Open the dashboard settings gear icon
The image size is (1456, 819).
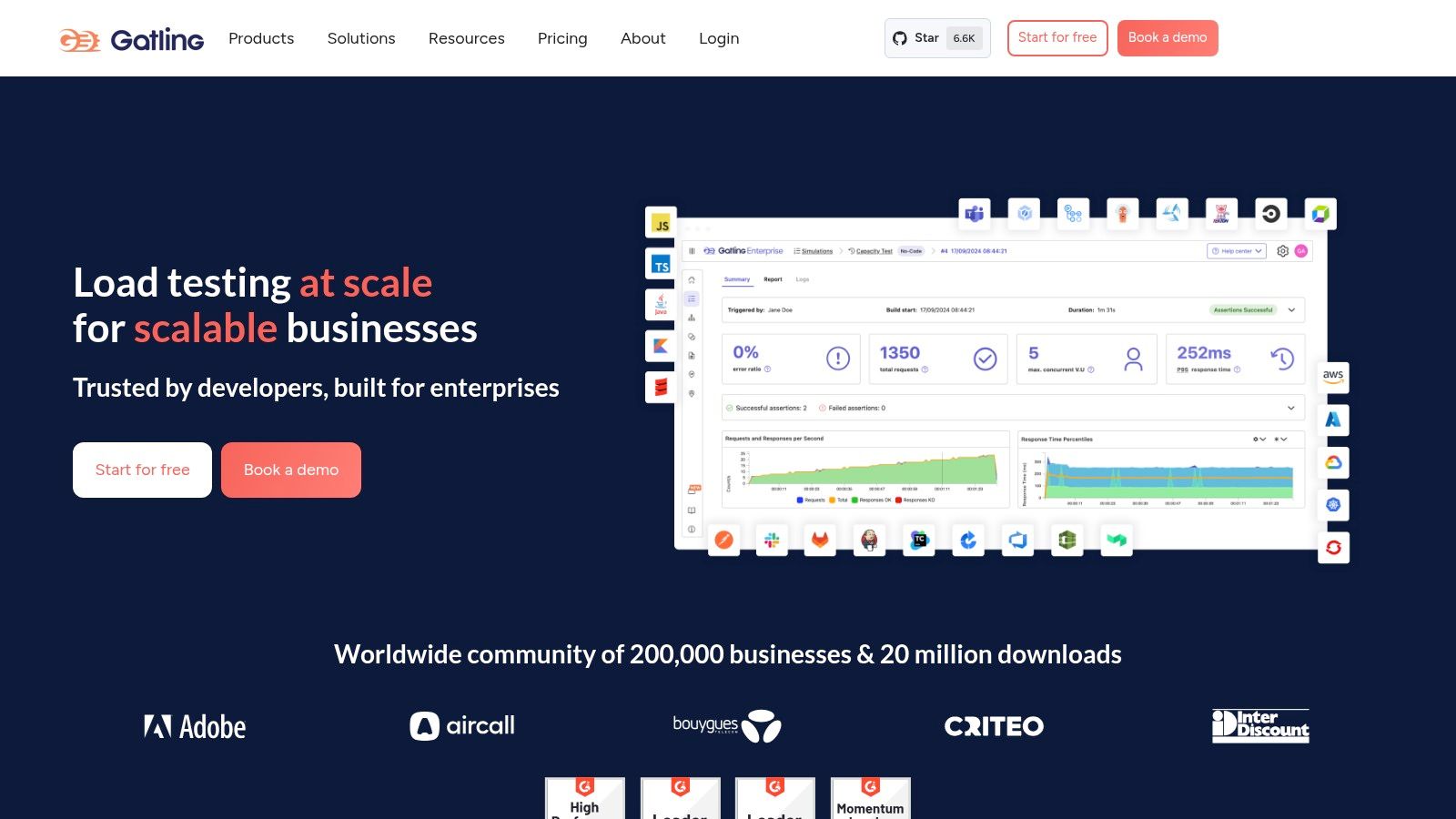click(x=1282, y=251)
